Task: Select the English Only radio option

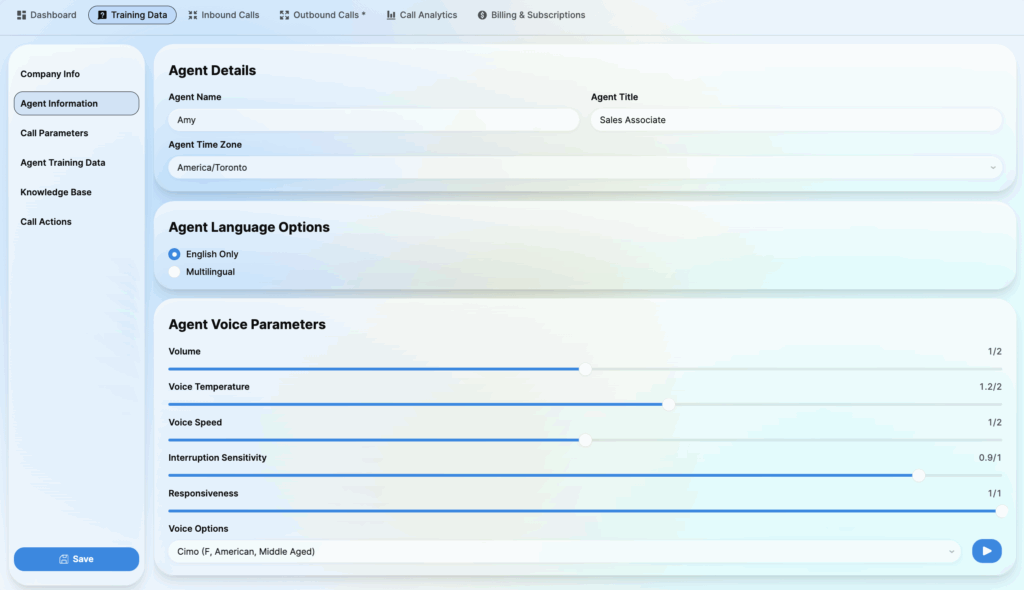Action: (175, 254)
